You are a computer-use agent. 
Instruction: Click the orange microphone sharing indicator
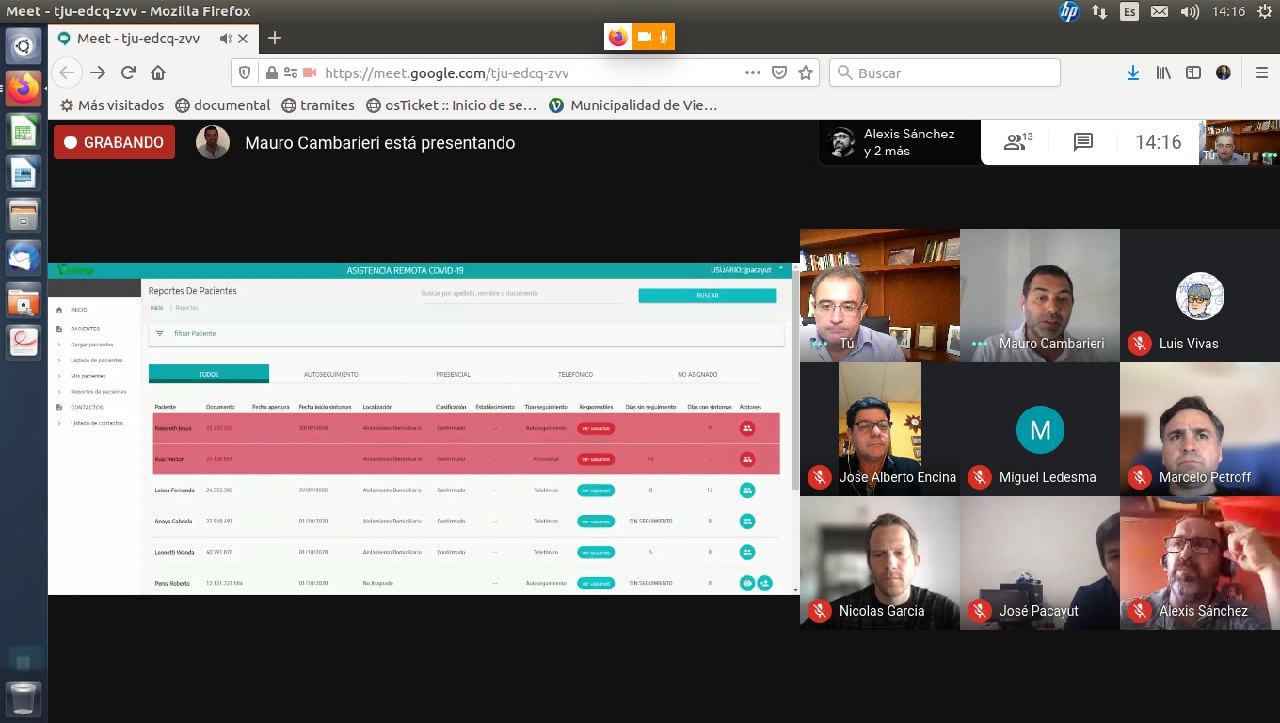[663, 37]
